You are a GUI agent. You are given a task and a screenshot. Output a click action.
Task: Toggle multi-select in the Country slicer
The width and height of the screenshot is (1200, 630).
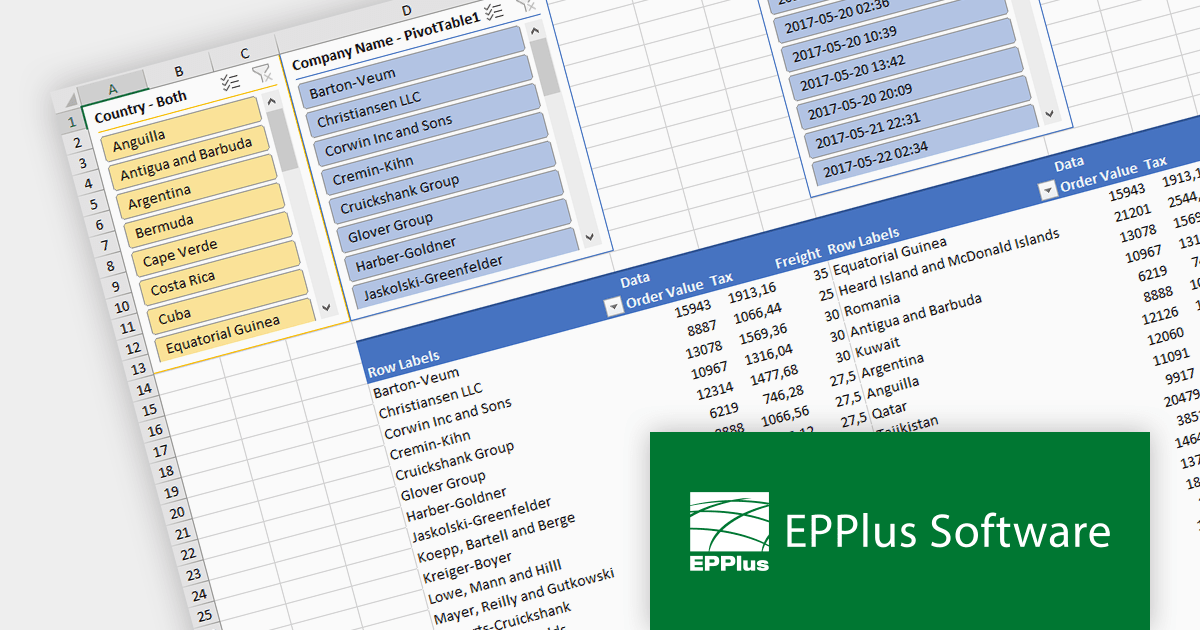(x=231, y=83)
